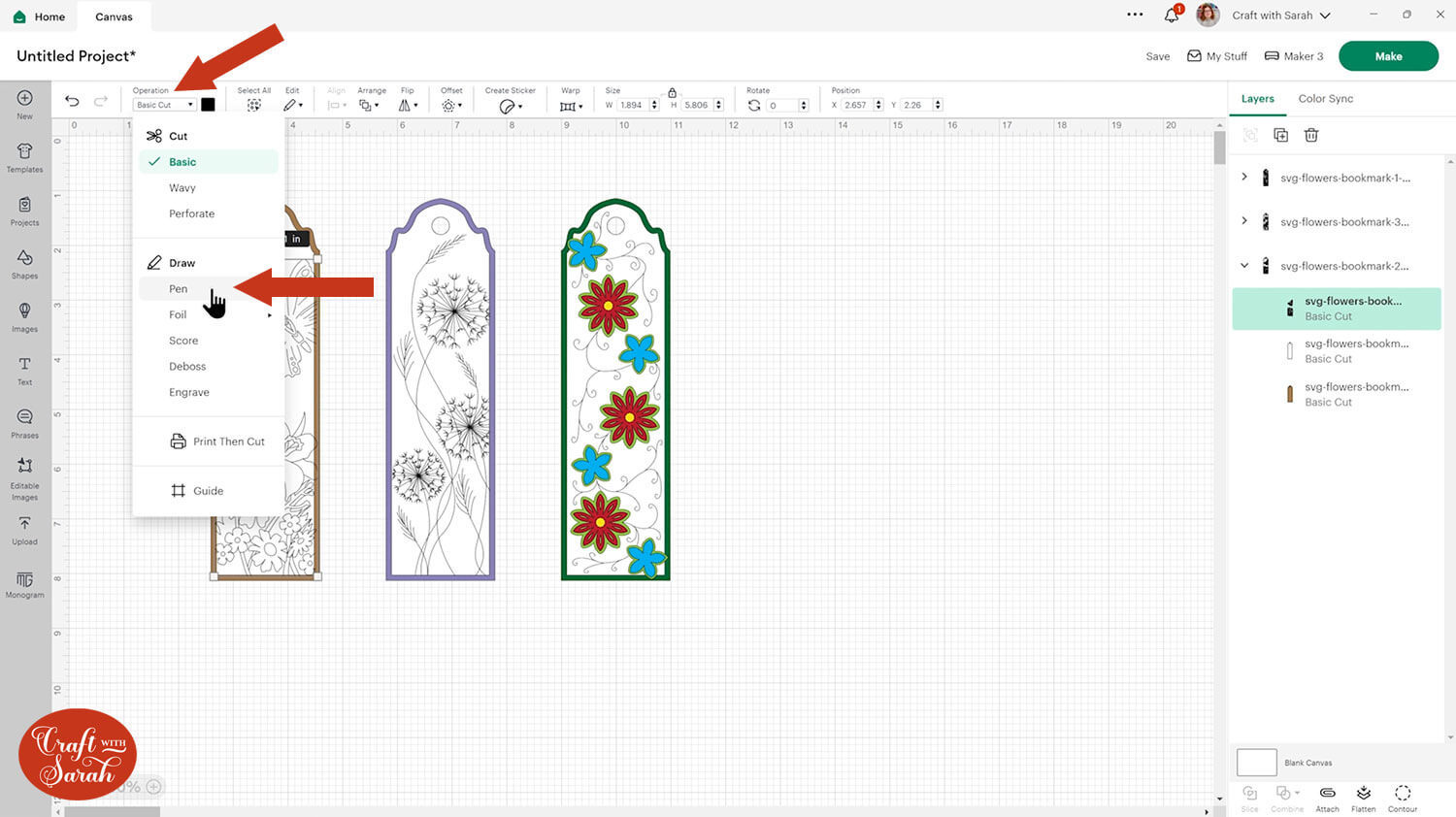Open the notifications bell
Image resolution: width=1456 pixels, height=817 pixels.
coord(1172,16)
